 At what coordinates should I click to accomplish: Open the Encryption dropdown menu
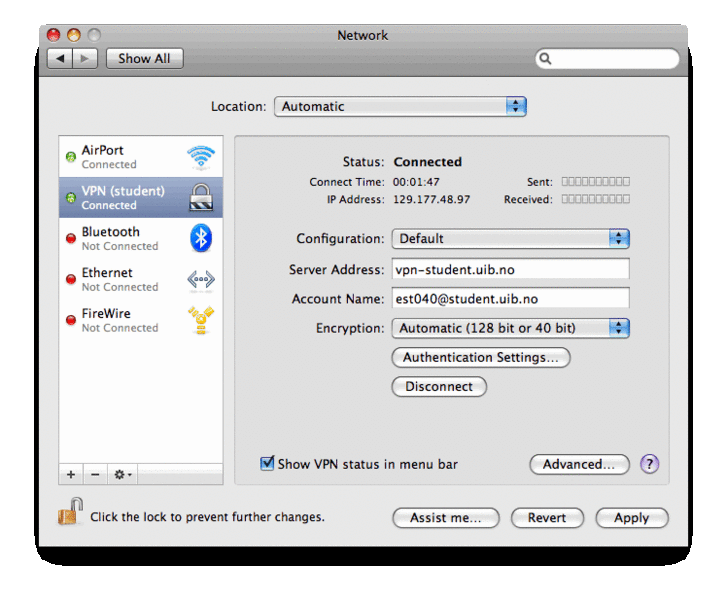[x=510, y=328]
